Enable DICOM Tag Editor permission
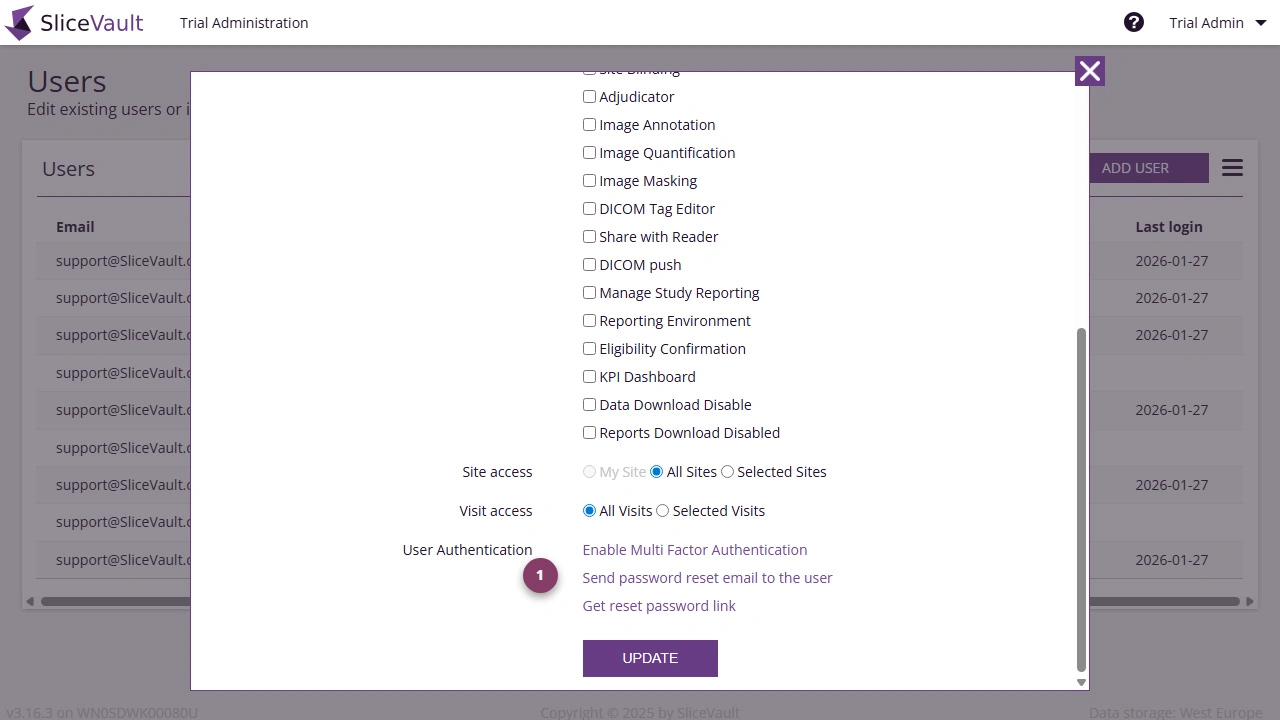Viewport: 1280px width, 720px height. point(589,208)
